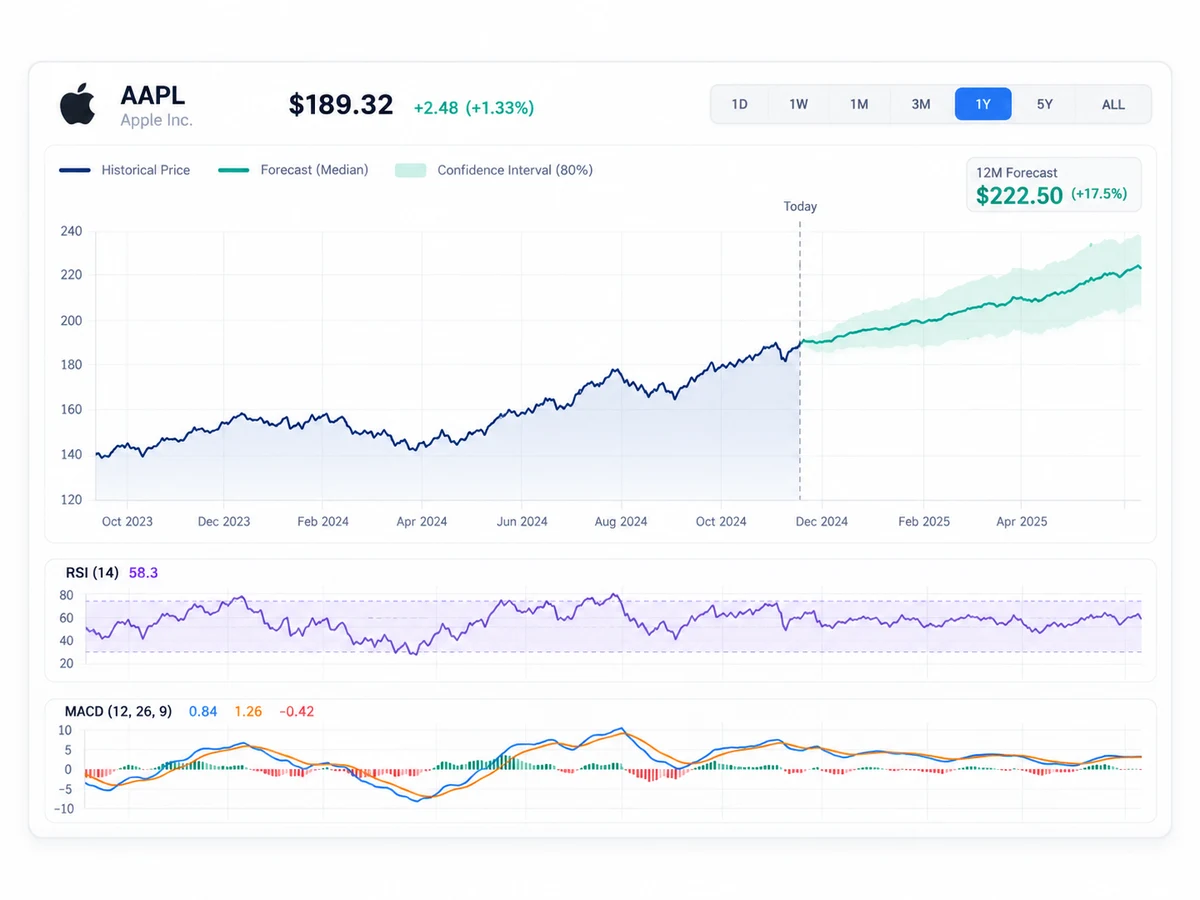Click the Apple logo icon
Viewport: 1200px width, 900px height.
point(77,104)
